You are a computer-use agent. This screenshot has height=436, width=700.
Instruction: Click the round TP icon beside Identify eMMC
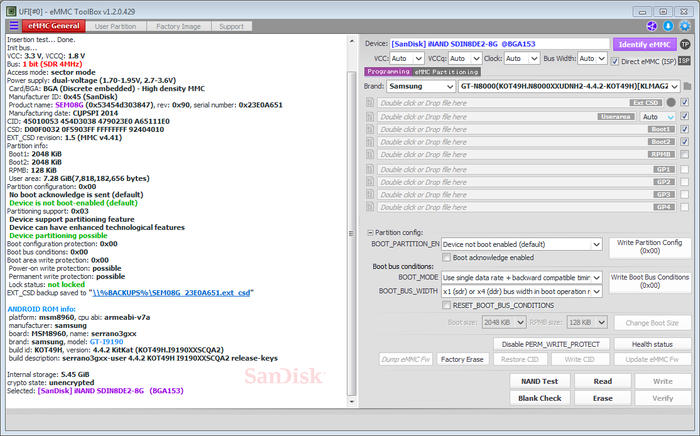(685, 44)
